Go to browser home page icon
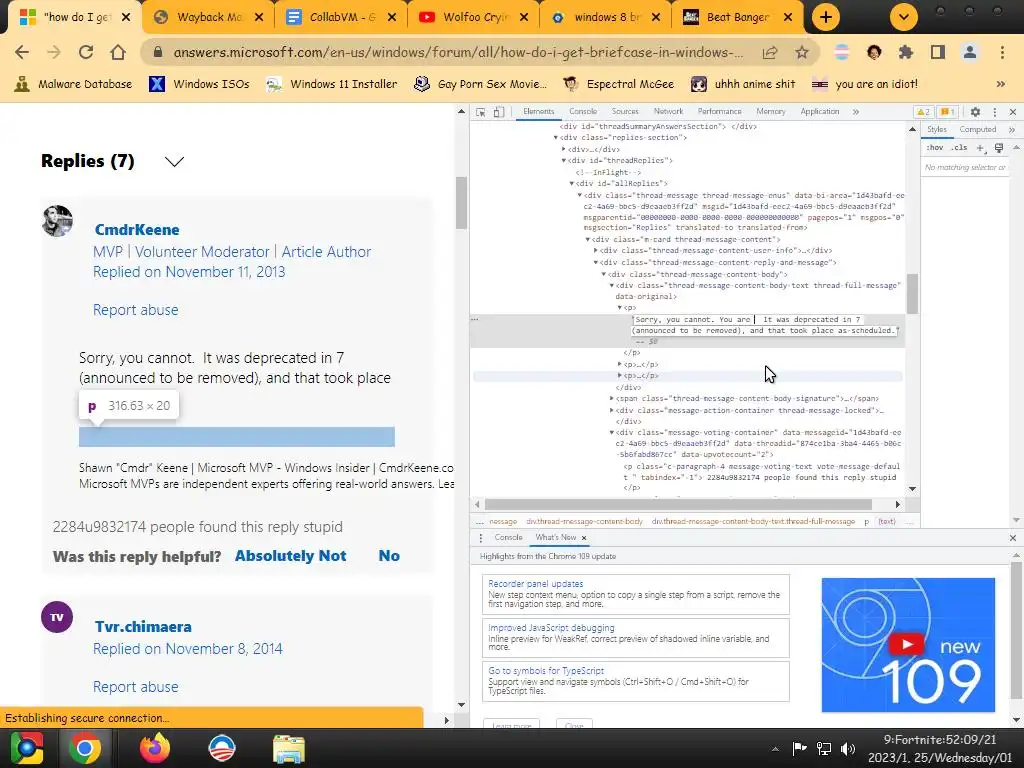The image size is (1024, 768). coord(118,52)
